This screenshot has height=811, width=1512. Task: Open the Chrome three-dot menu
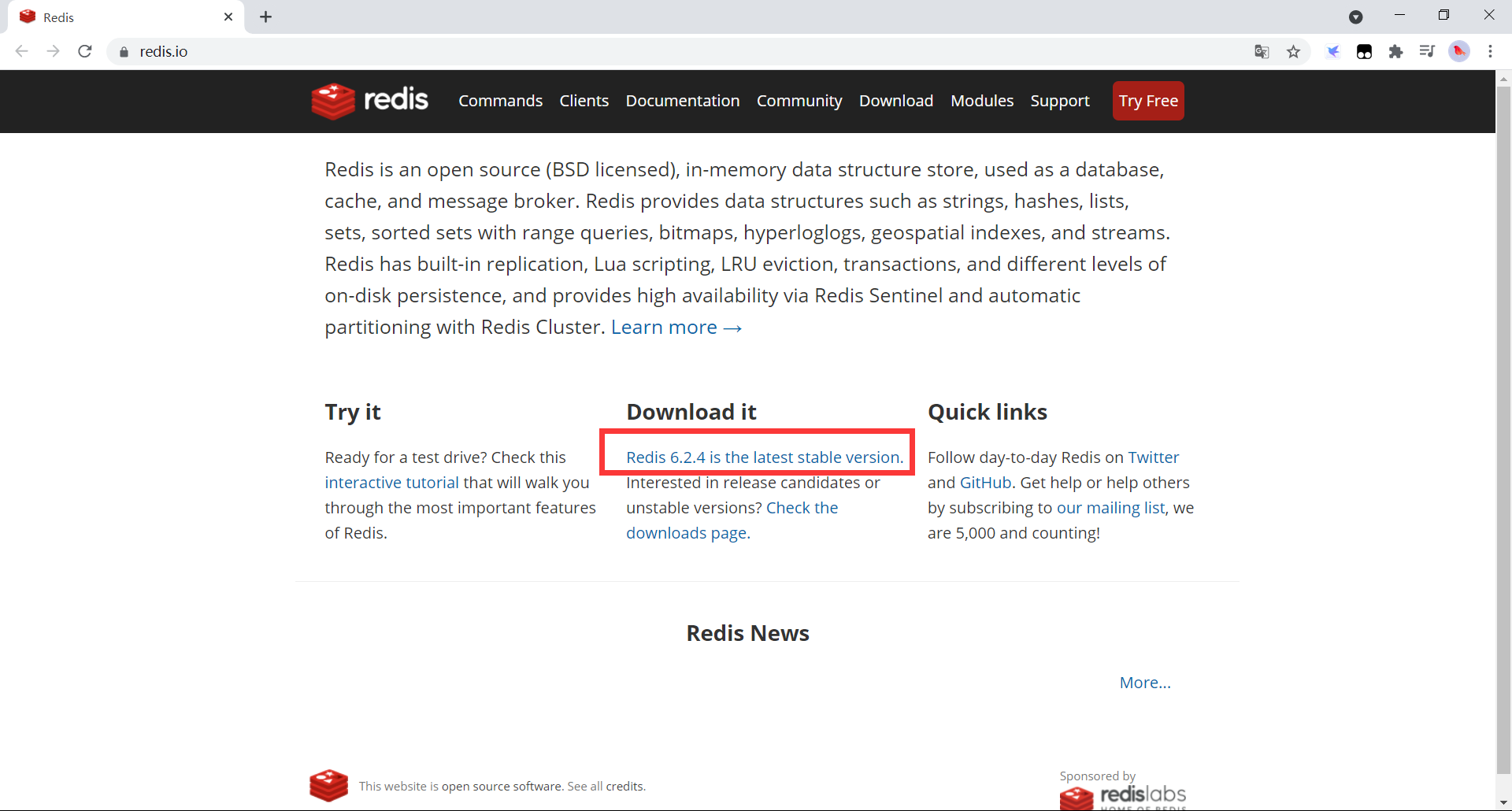click(x=1490, y=52)
